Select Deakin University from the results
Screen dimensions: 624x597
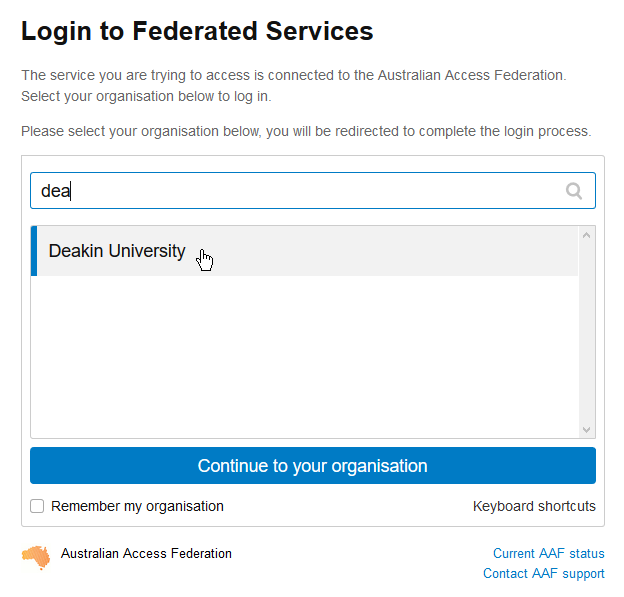304,251
